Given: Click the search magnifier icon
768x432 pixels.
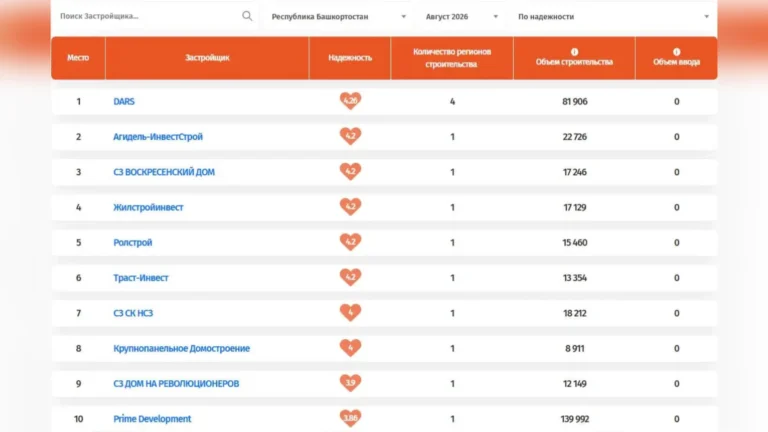Looking at the screenshot, I should 247,16.
